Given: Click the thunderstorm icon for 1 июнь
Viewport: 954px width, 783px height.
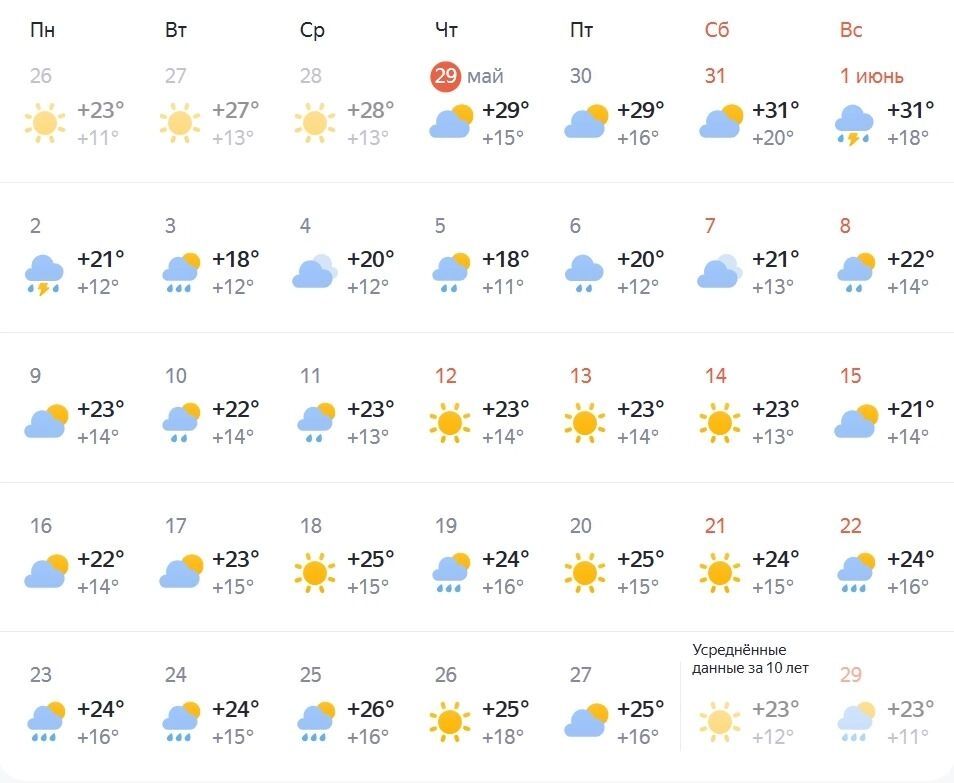Looking at the screenshot, I should coord(855,125).
